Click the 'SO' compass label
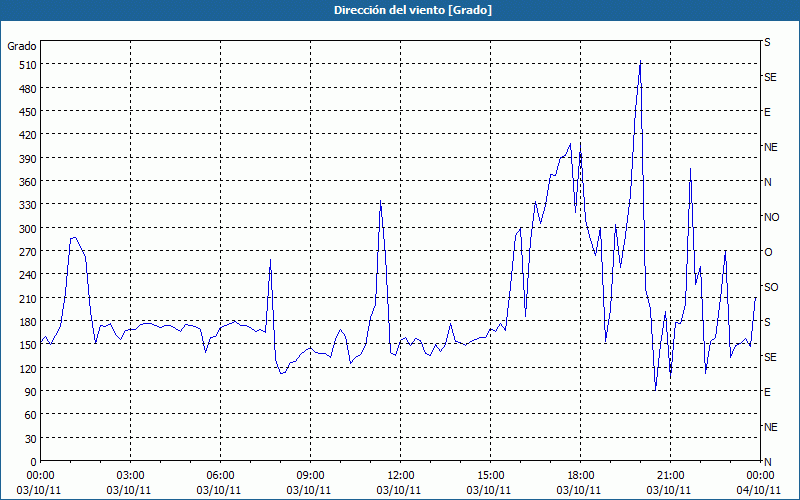The image size is (800, 500). (771, 287)
